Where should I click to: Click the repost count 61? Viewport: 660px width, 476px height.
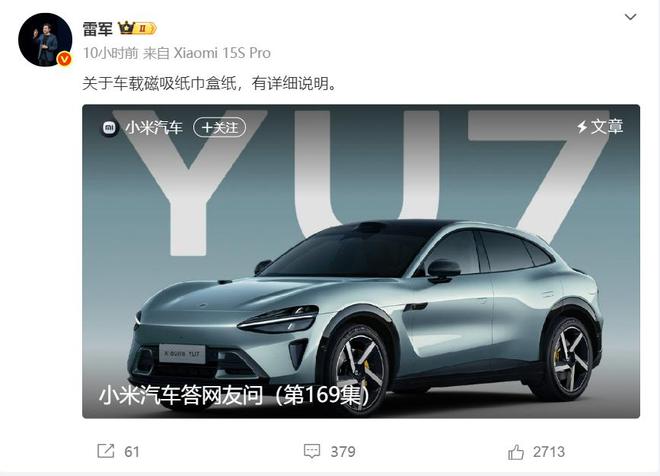132,452
